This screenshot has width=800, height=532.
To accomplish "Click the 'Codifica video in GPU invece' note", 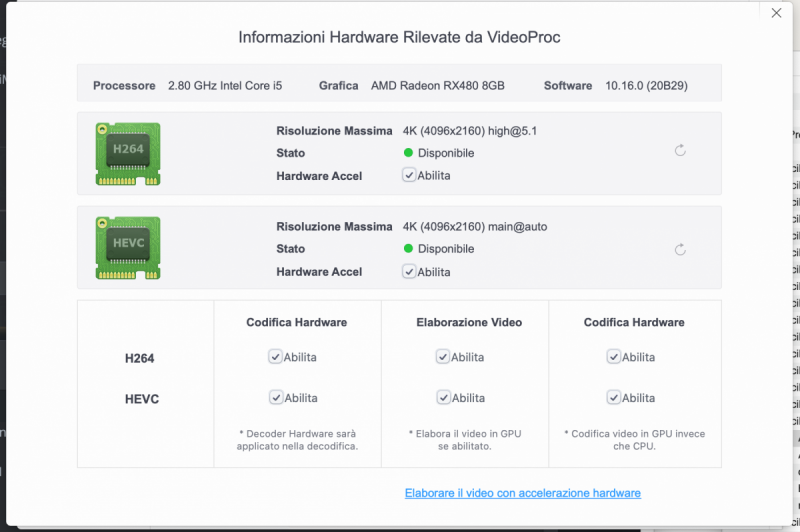I will (635, 440).
